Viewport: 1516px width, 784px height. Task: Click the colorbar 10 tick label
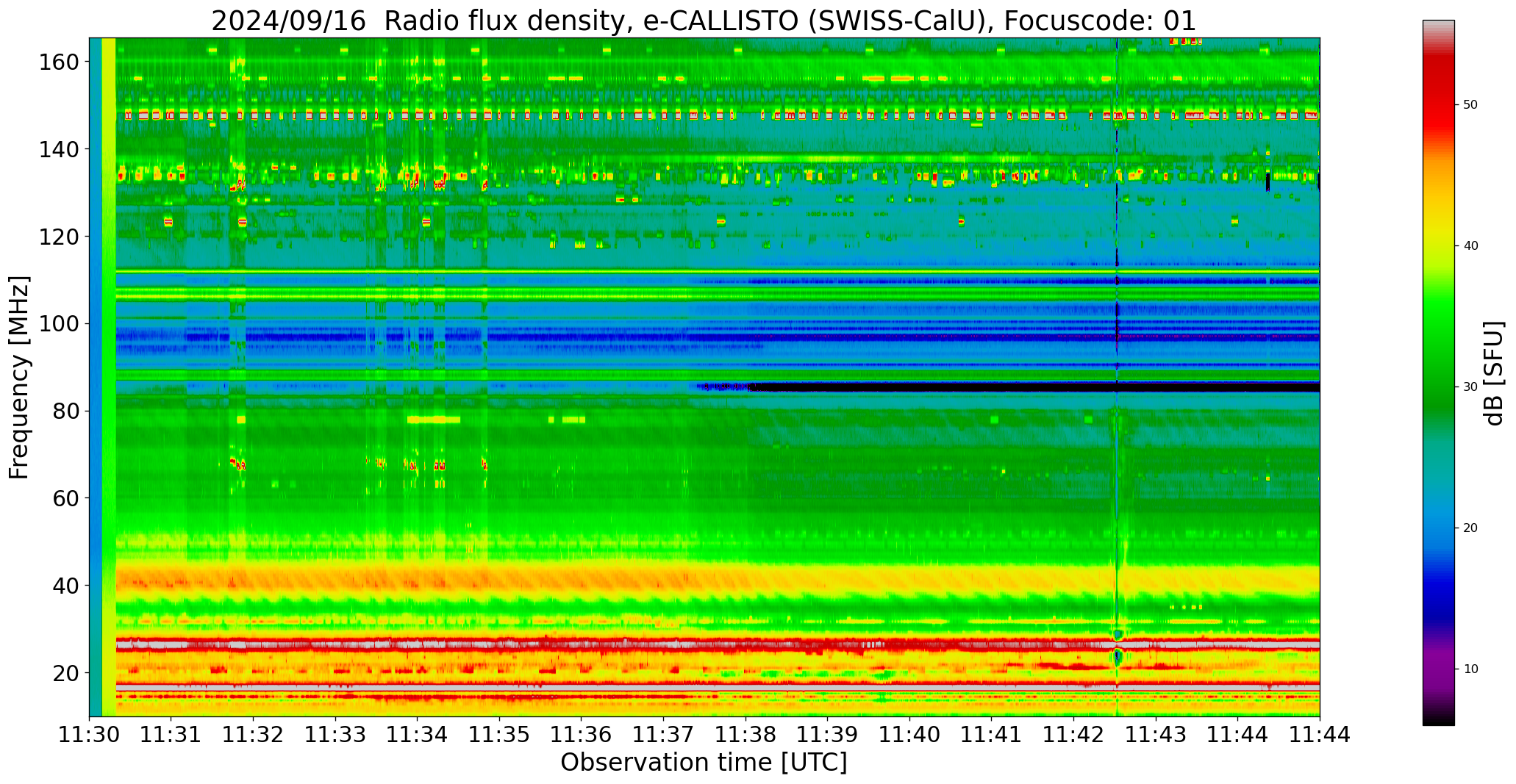(1470, 669)
